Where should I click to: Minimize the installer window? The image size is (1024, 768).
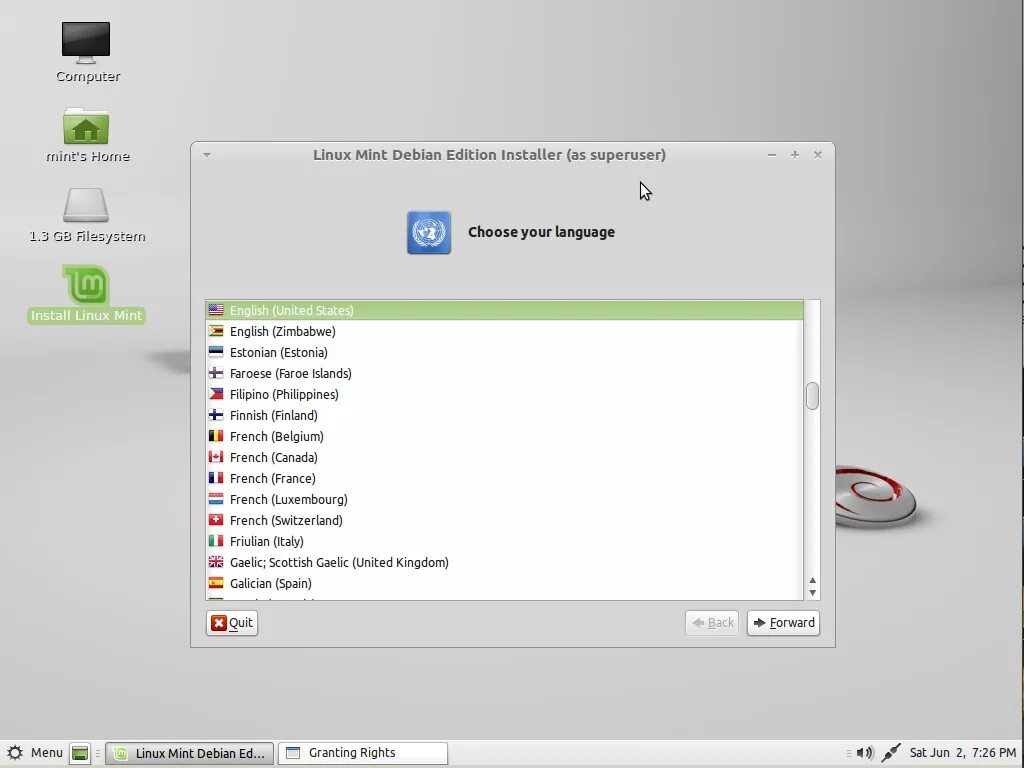(772, 155)
